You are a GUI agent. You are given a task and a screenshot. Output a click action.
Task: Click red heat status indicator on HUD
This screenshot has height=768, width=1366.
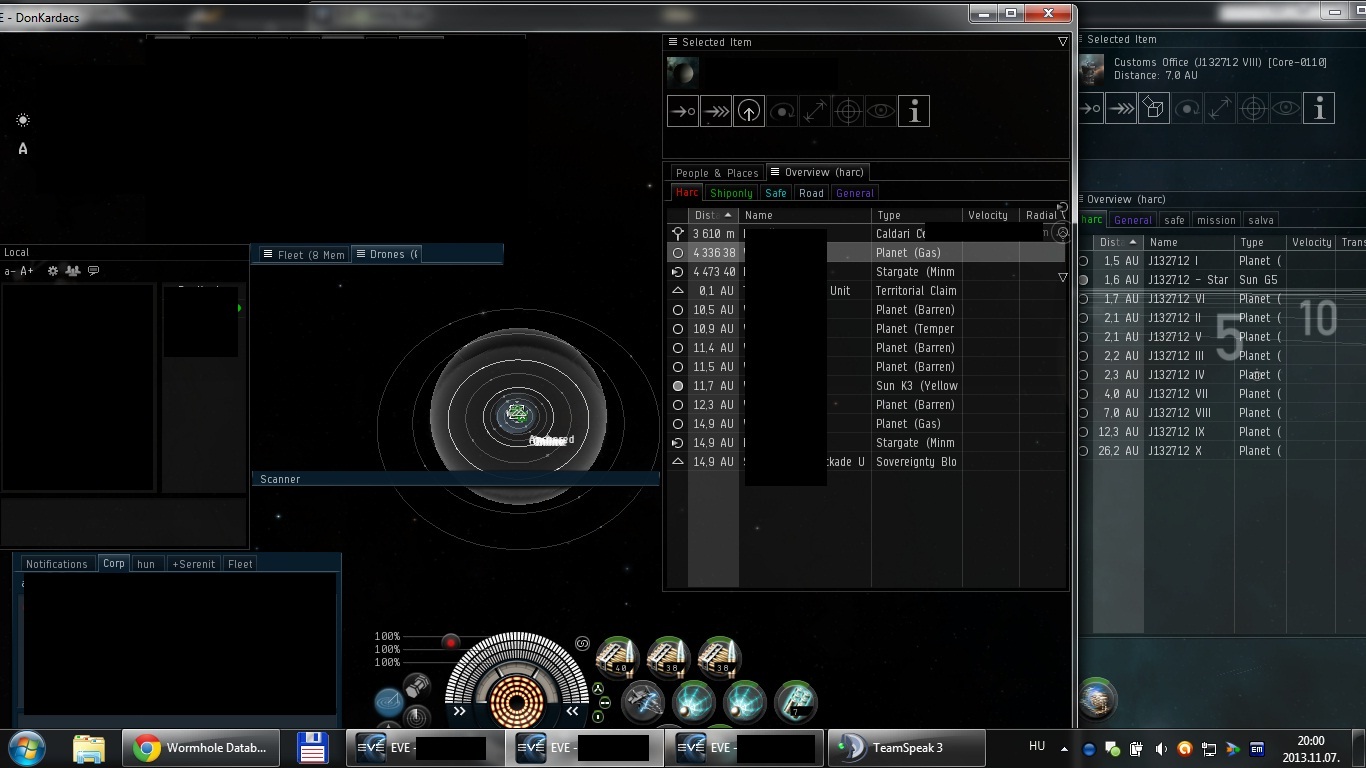pos(451,642)
